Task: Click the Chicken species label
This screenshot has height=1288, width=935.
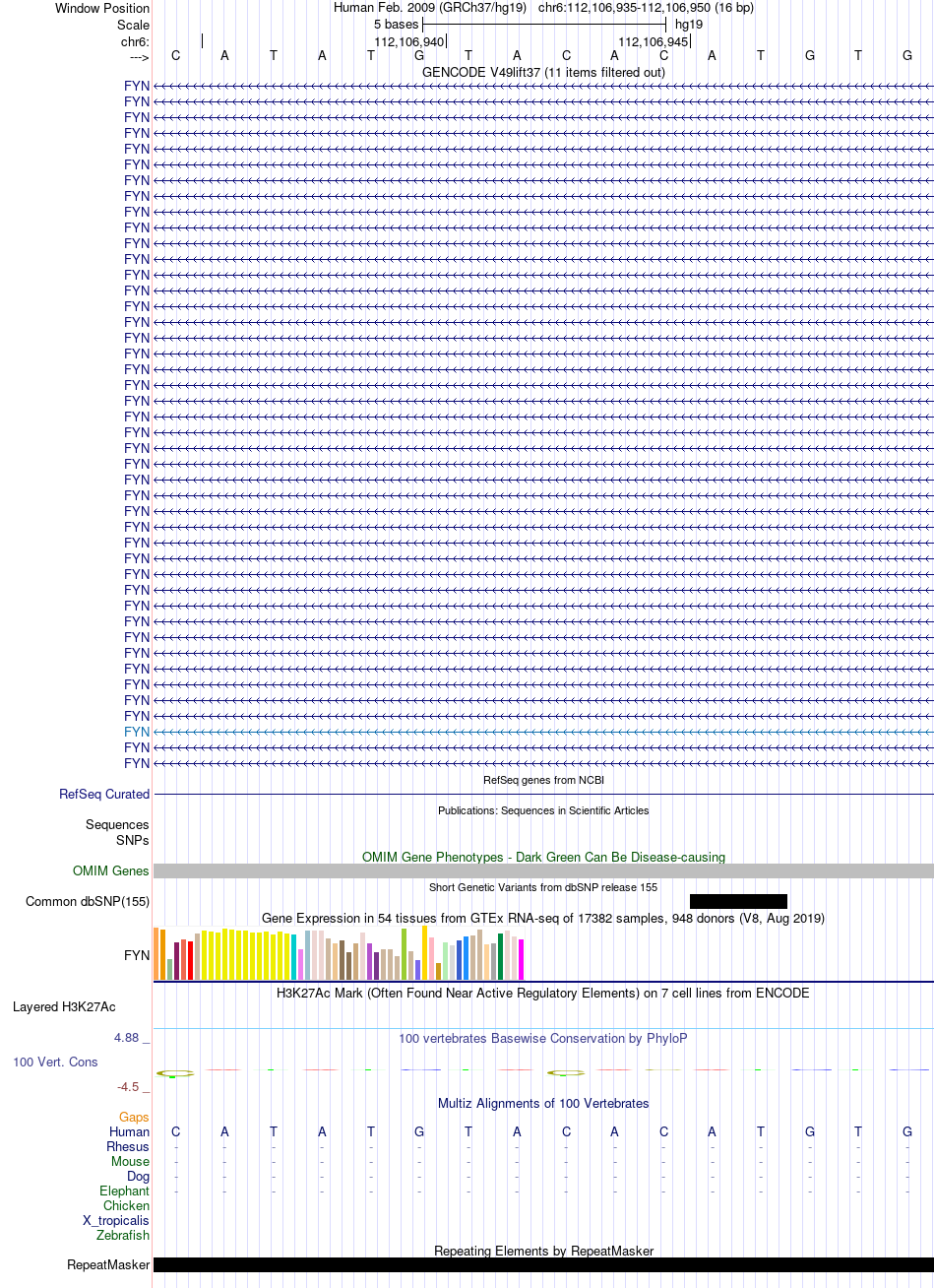Action: pyautogui.click(x=127, y=1205)
